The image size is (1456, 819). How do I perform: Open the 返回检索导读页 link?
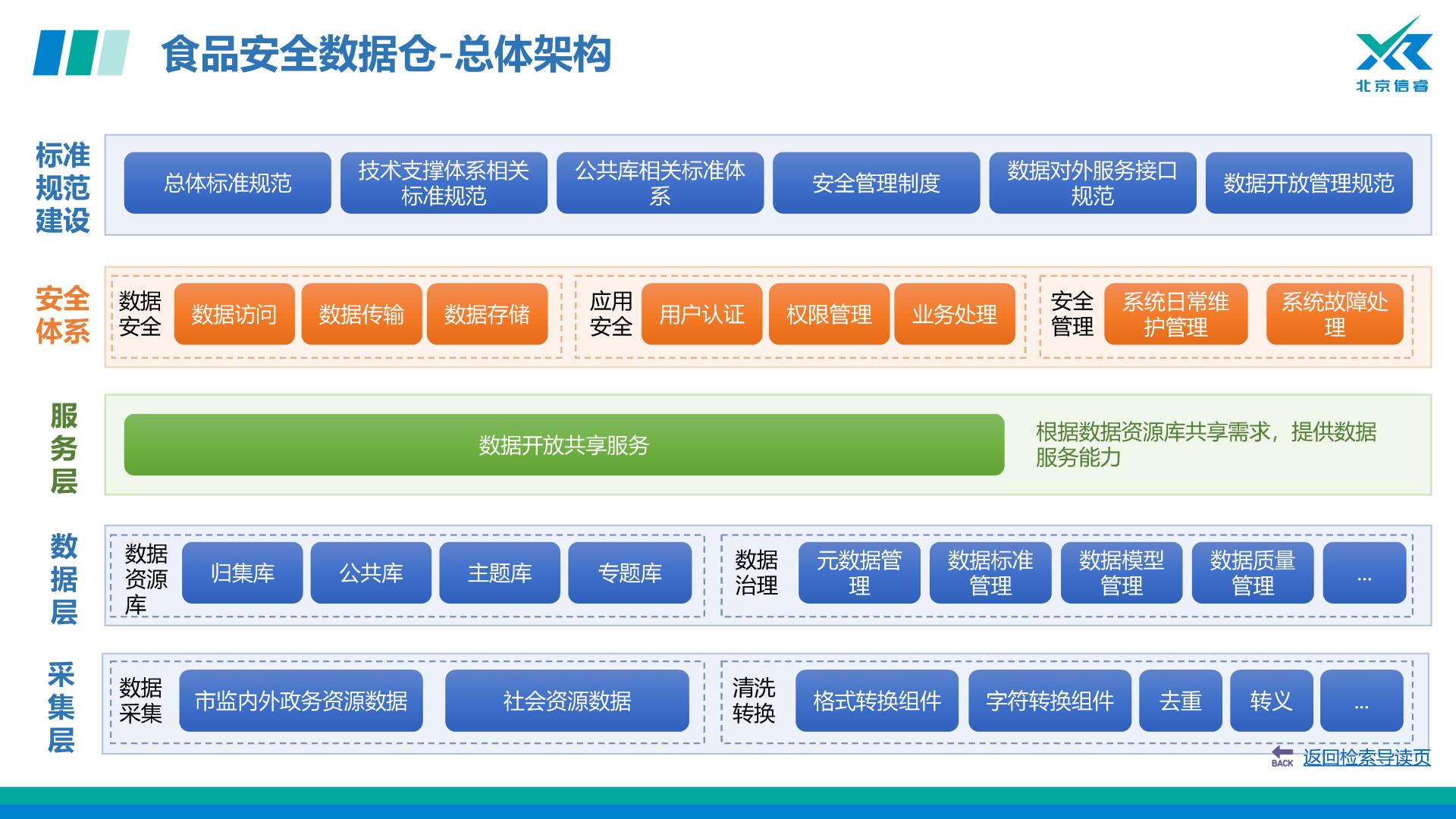click(x=1367, y=758)
